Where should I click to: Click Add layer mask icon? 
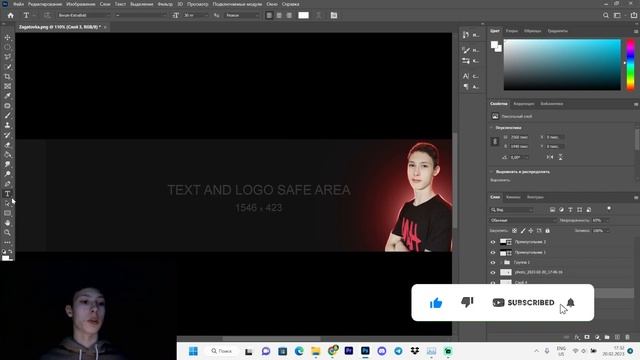(x=587, y=337)
